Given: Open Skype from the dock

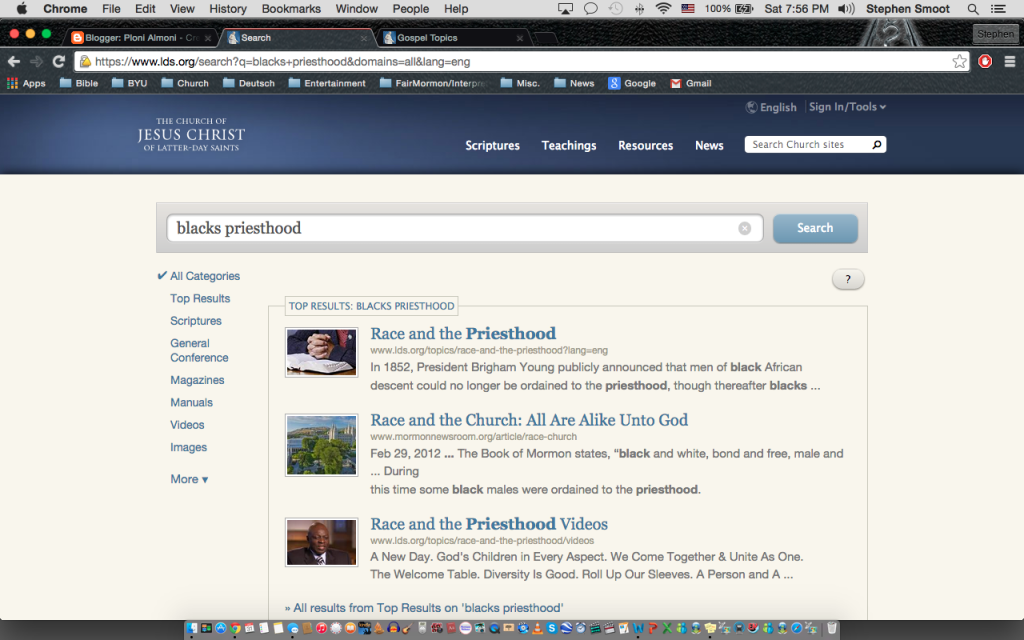Looking at the screenshot, I should point(552,628).
